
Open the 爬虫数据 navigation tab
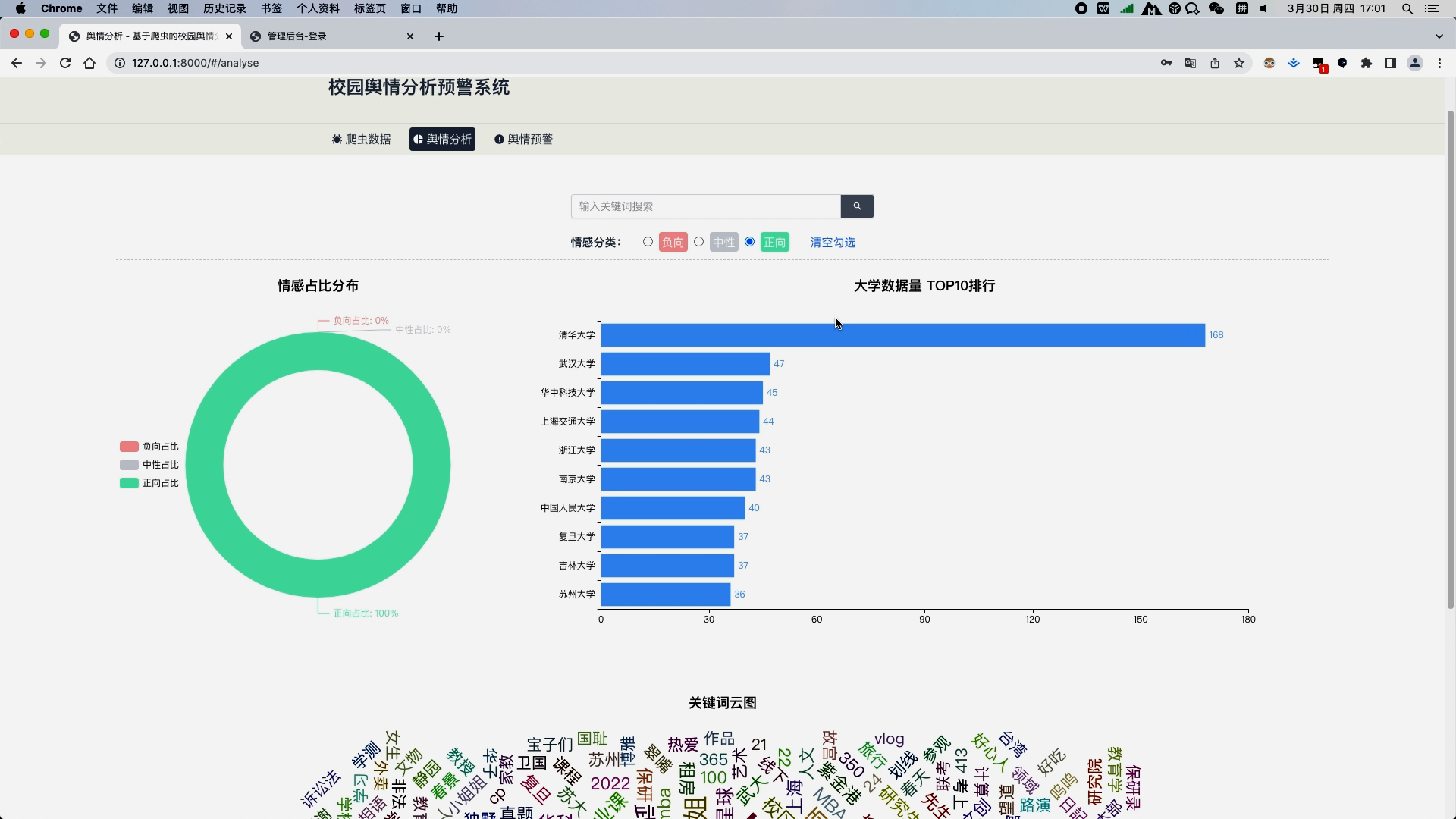[362, 140]
